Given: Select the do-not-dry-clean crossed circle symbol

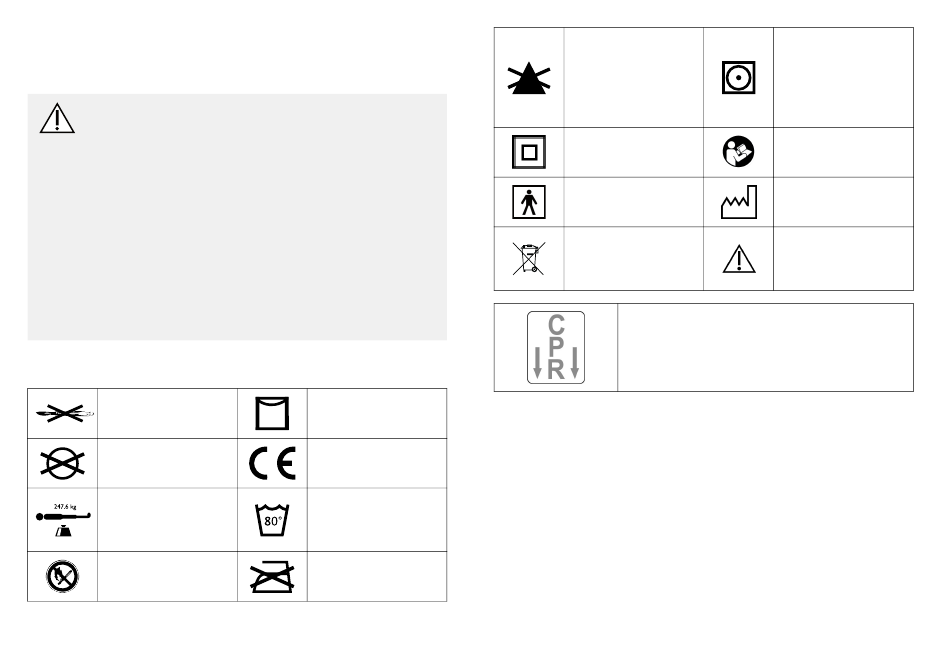Looking at the screenshot, I should pos(62,464).
